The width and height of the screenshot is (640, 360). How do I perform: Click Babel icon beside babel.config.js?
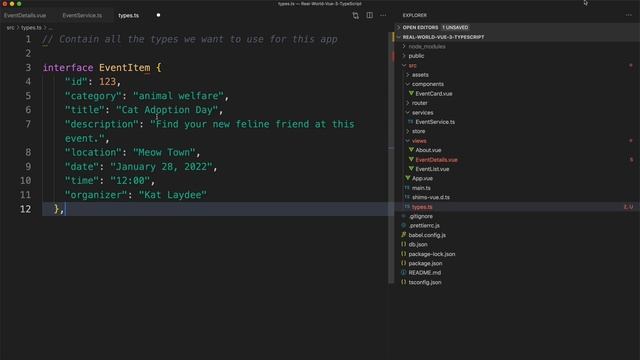click(403, 235)
